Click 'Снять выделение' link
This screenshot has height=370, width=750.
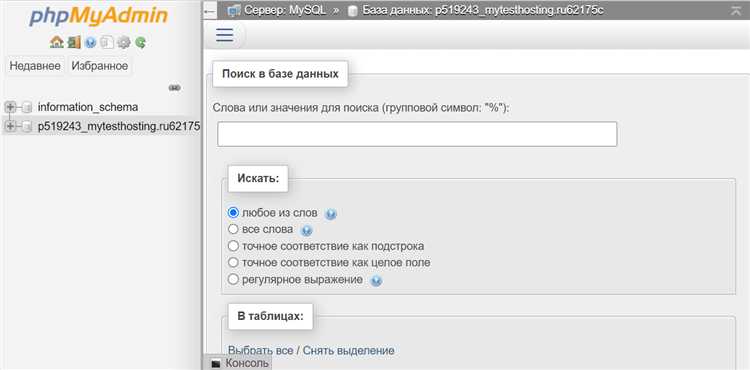coord(349,350)
